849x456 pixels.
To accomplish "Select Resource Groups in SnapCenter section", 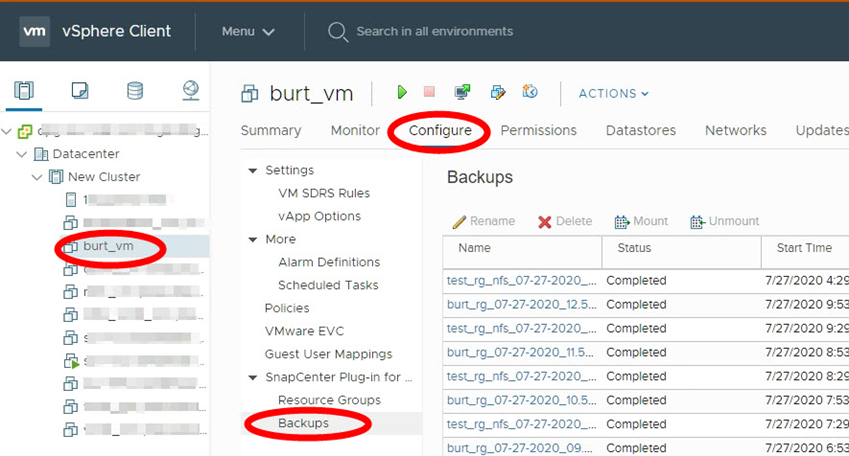I will coord(329,400).
